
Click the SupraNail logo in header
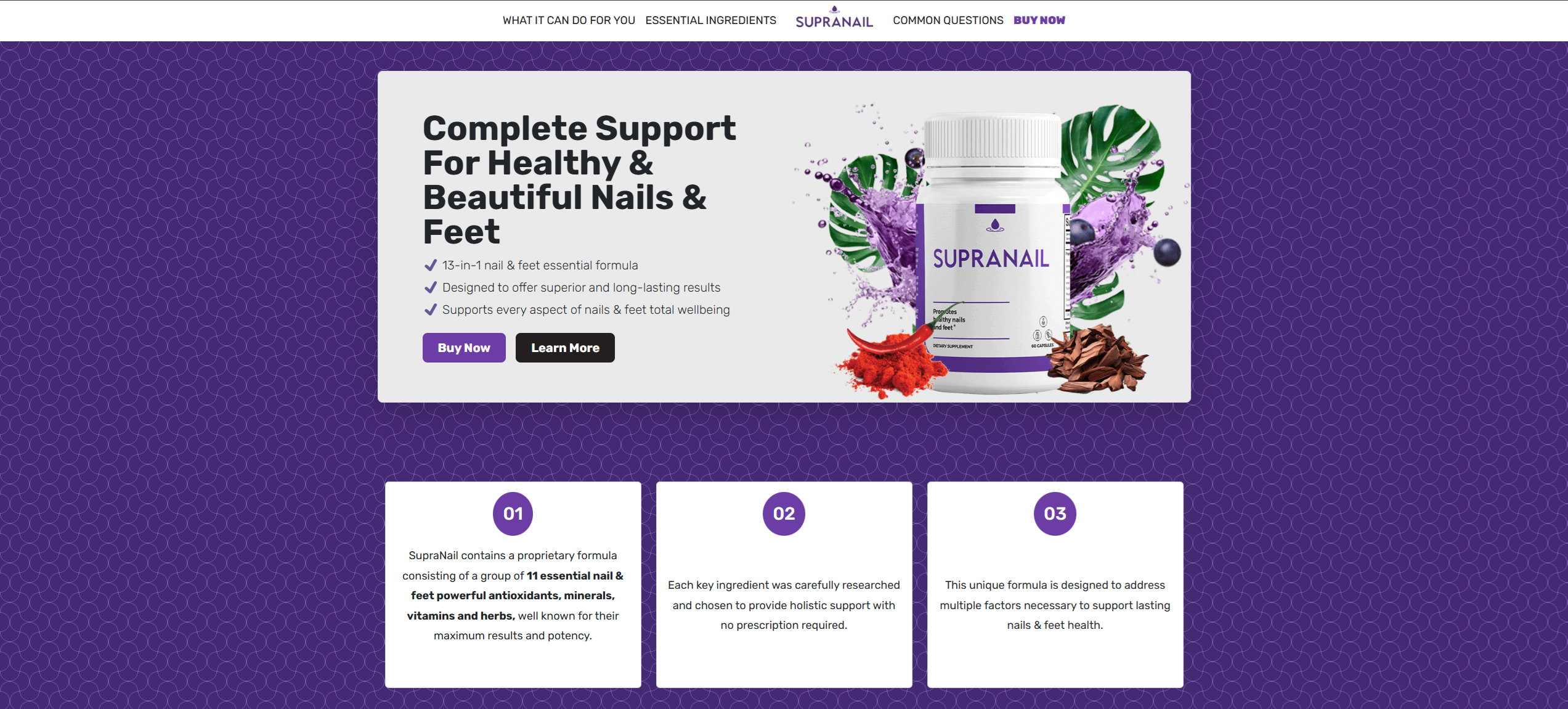pos(834,18)
